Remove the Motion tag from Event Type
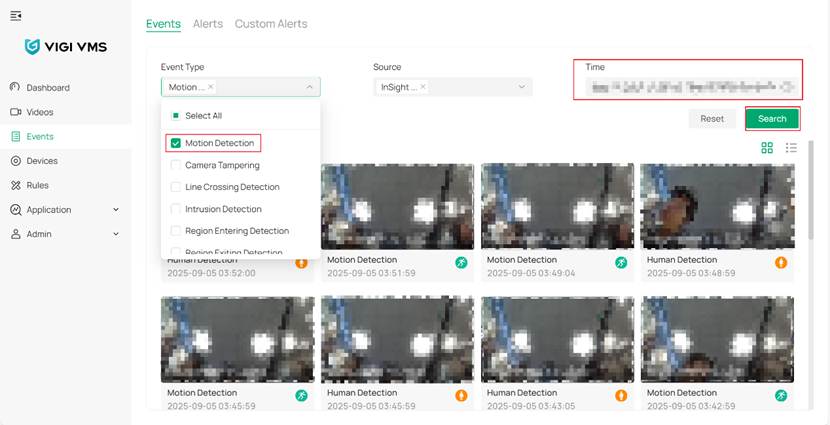830x425 pixels. coord(211,88)
